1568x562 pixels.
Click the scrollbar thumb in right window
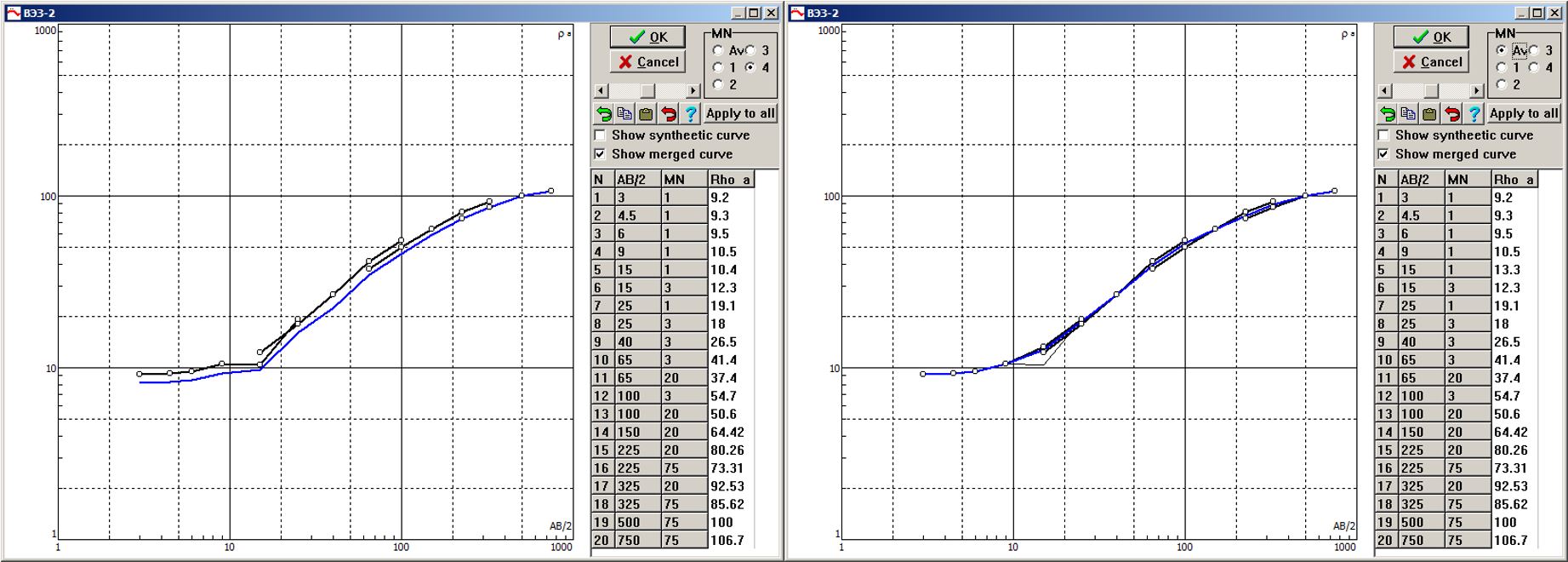(1431, 90)
